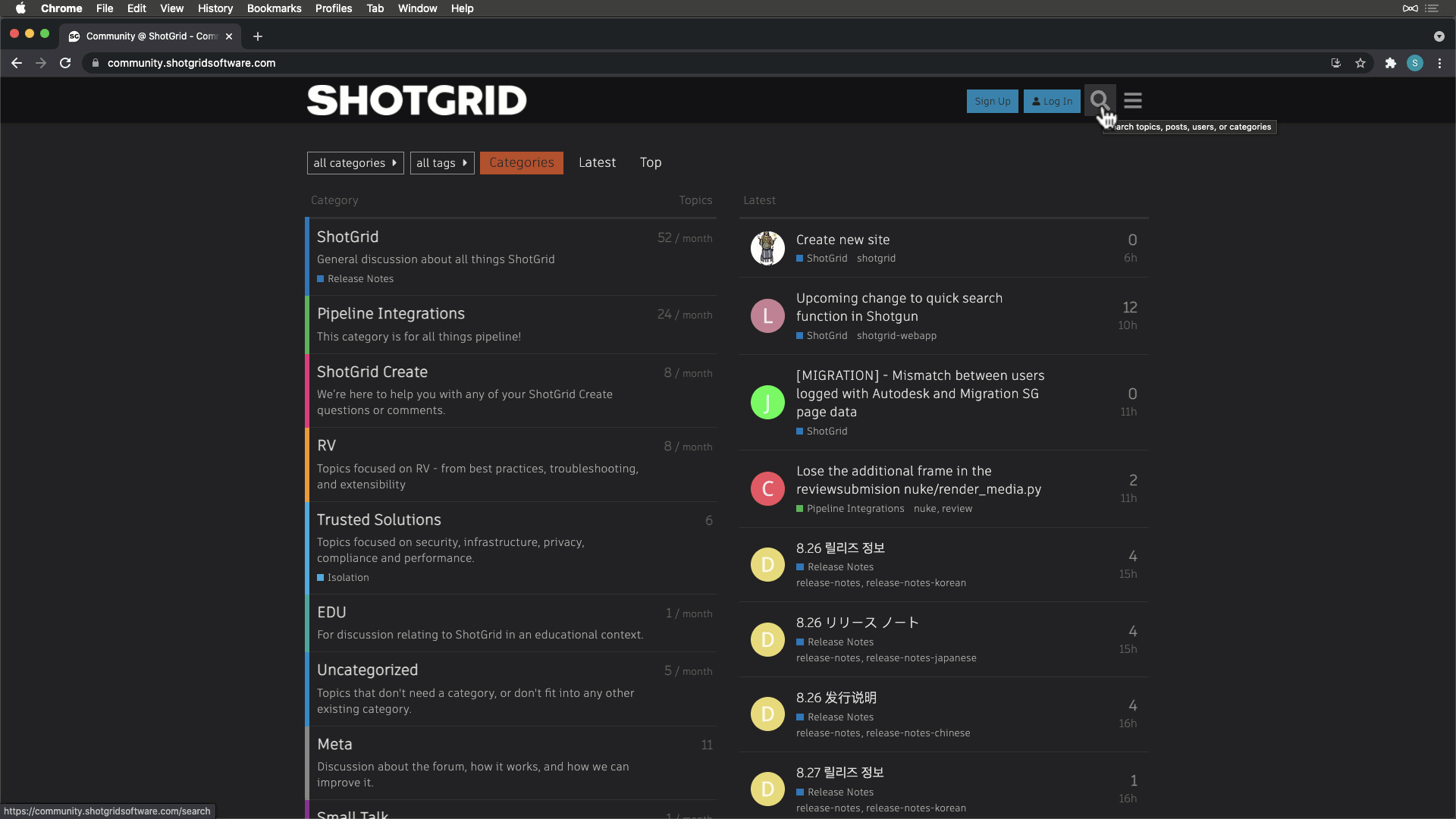Switch to the Top tab
The image size is (1456, 819).
click(x=650, y=162)
